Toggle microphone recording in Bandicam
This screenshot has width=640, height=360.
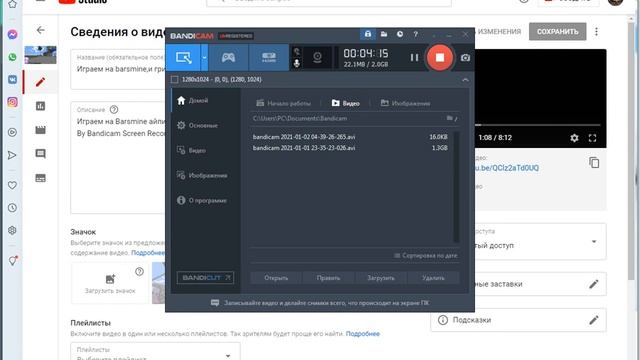point(297,64)
